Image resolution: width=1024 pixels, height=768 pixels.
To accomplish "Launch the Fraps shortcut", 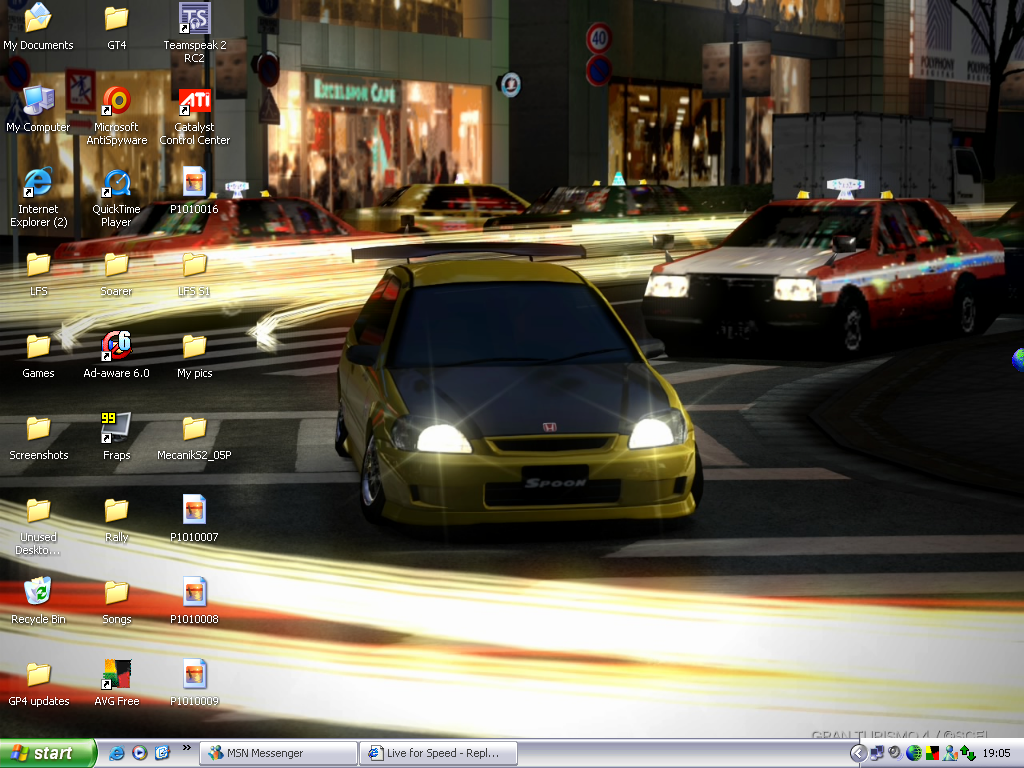I will coord(116,436).
